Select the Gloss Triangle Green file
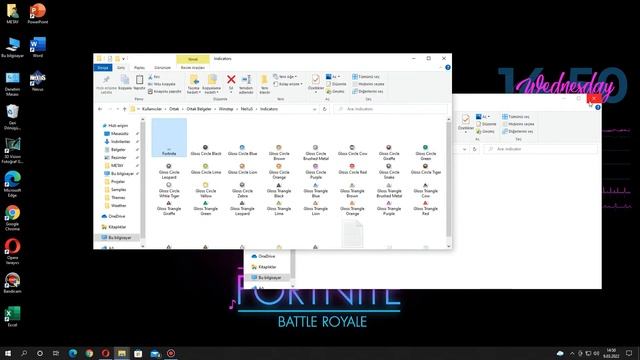 tap(206, 208)
